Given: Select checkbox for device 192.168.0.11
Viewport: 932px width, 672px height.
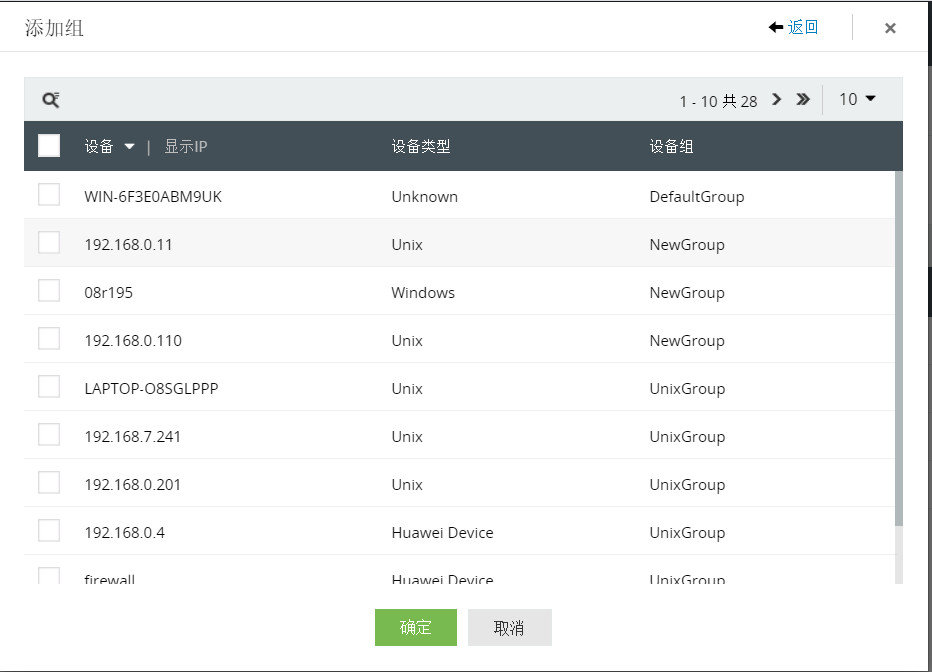Looking at the screenshot, I should click(49, 243).
